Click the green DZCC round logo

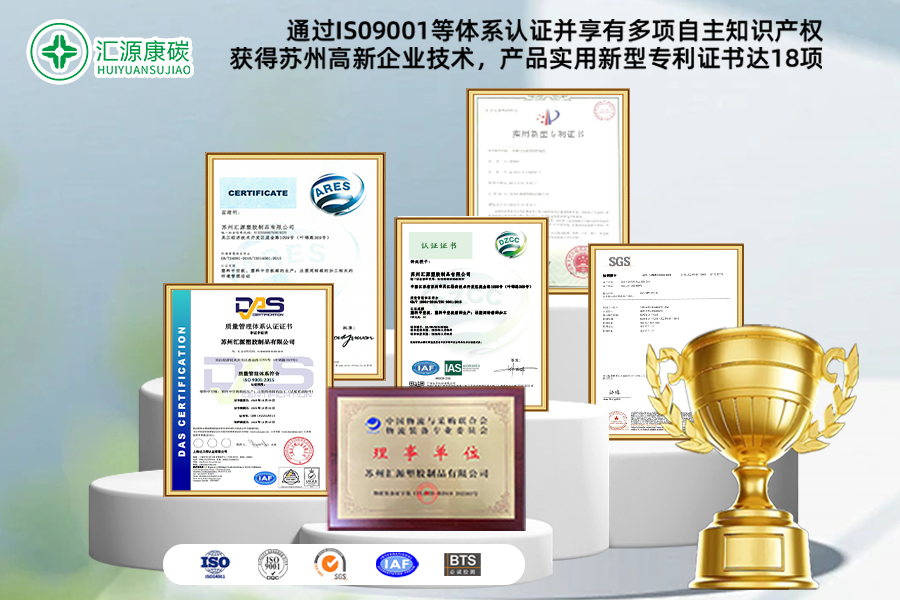point(509,246)
